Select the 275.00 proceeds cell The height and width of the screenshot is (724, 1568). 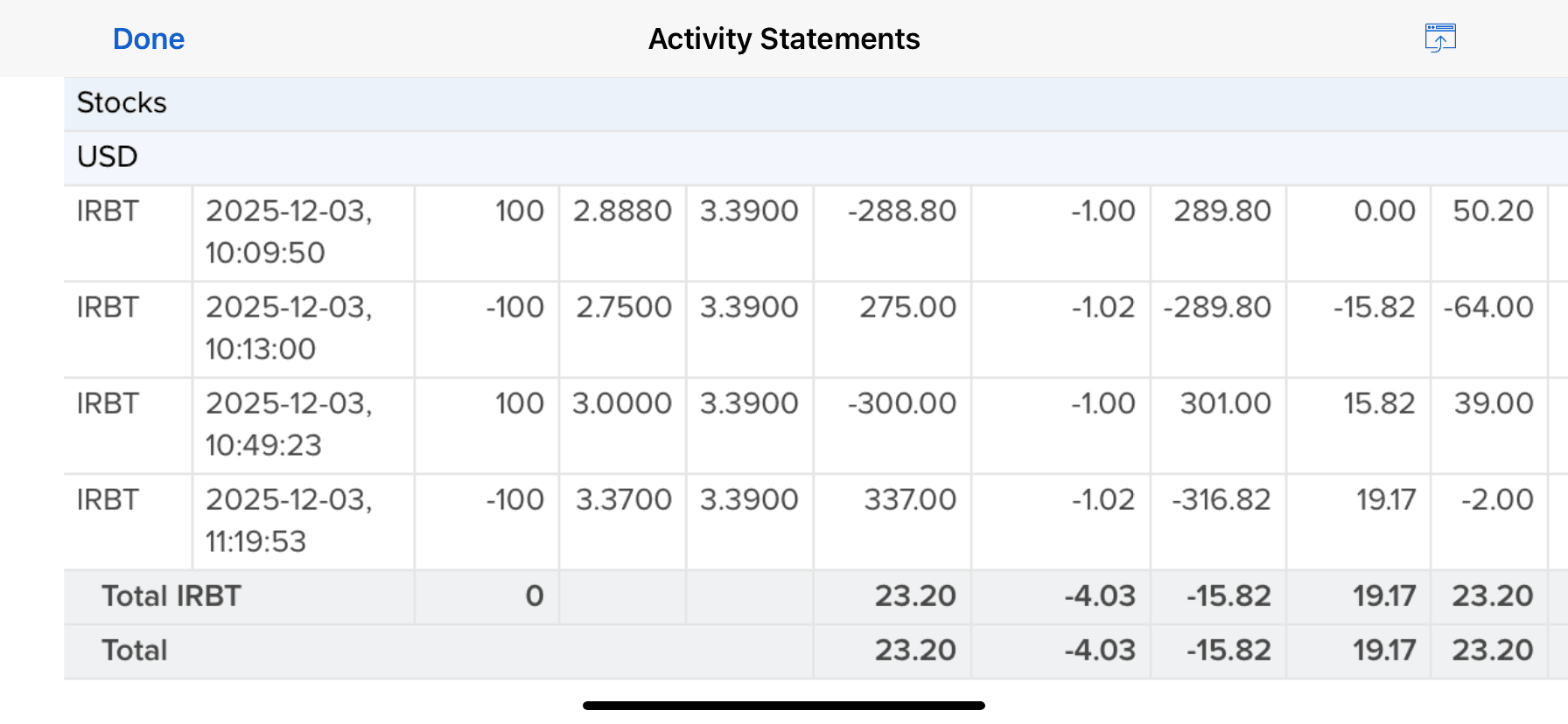point(907,308)
